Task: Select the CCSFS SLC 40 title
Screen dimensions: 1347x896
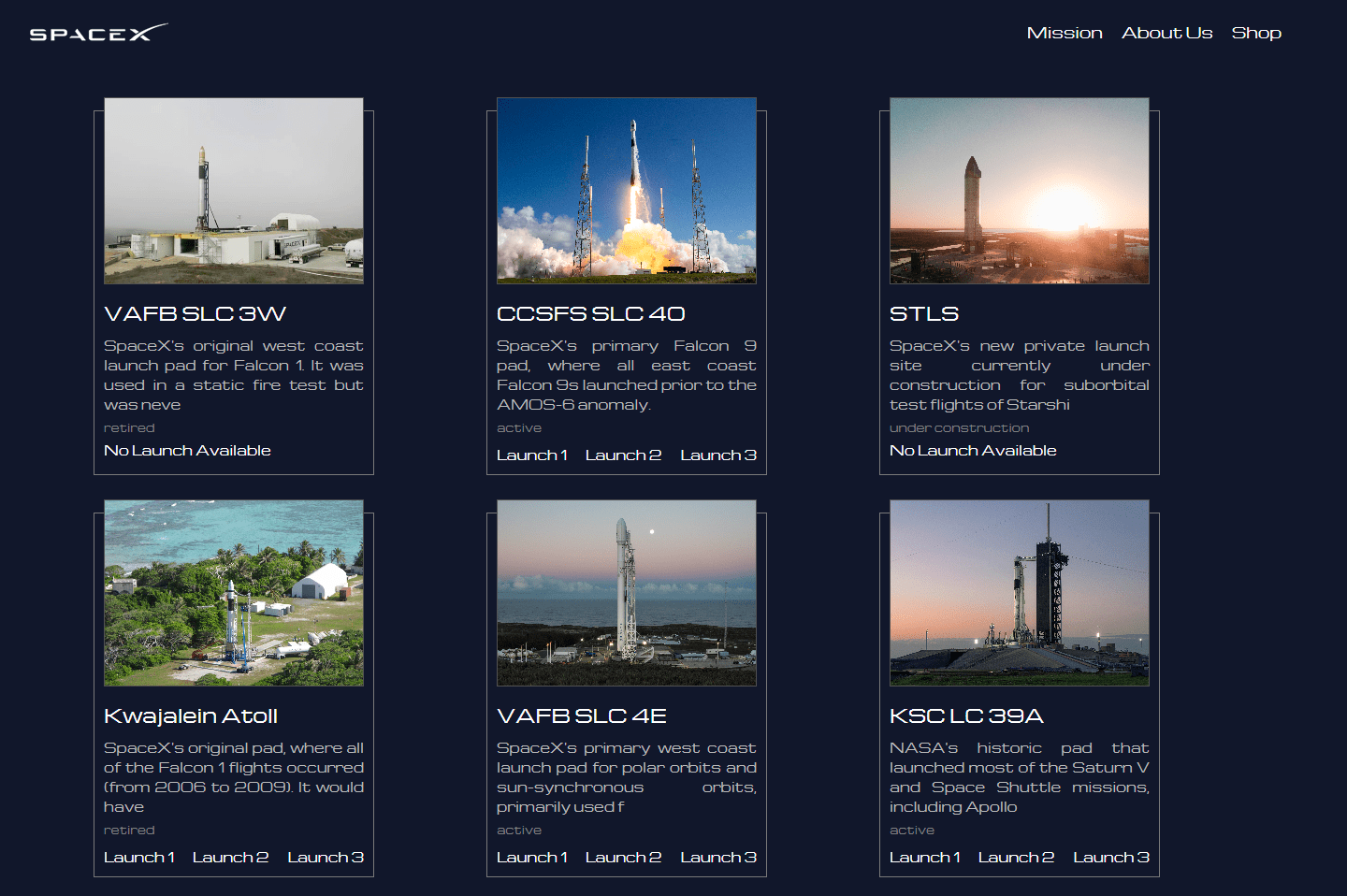Action: [591, 313]
